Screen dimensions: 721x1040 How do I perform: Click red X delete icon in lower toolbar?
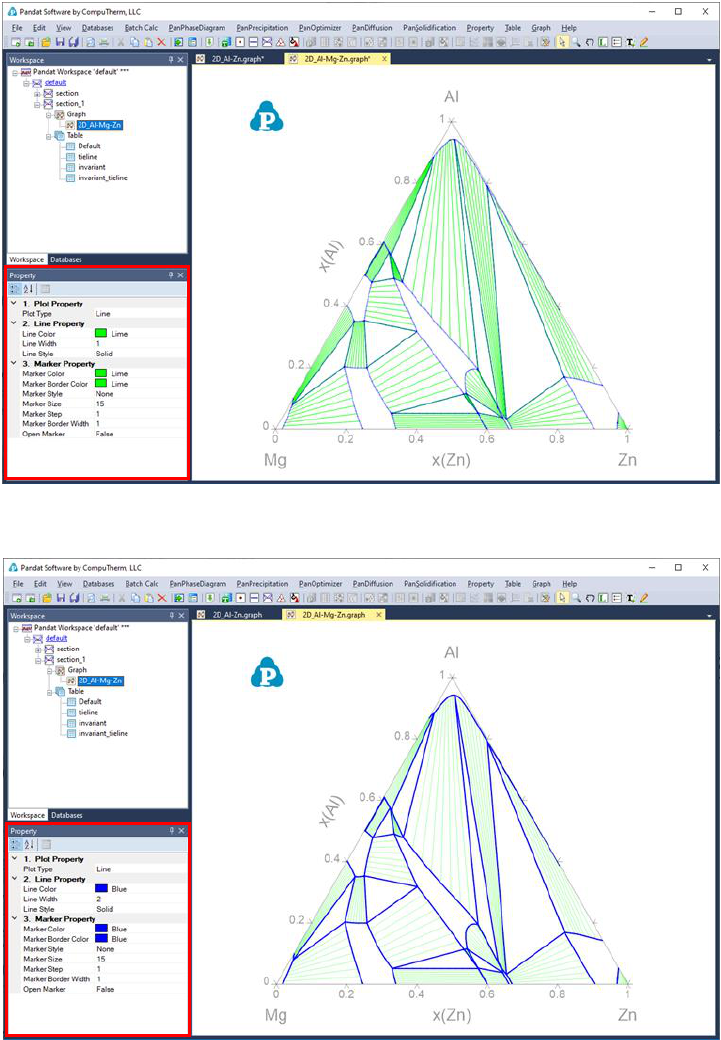point(161,598)
